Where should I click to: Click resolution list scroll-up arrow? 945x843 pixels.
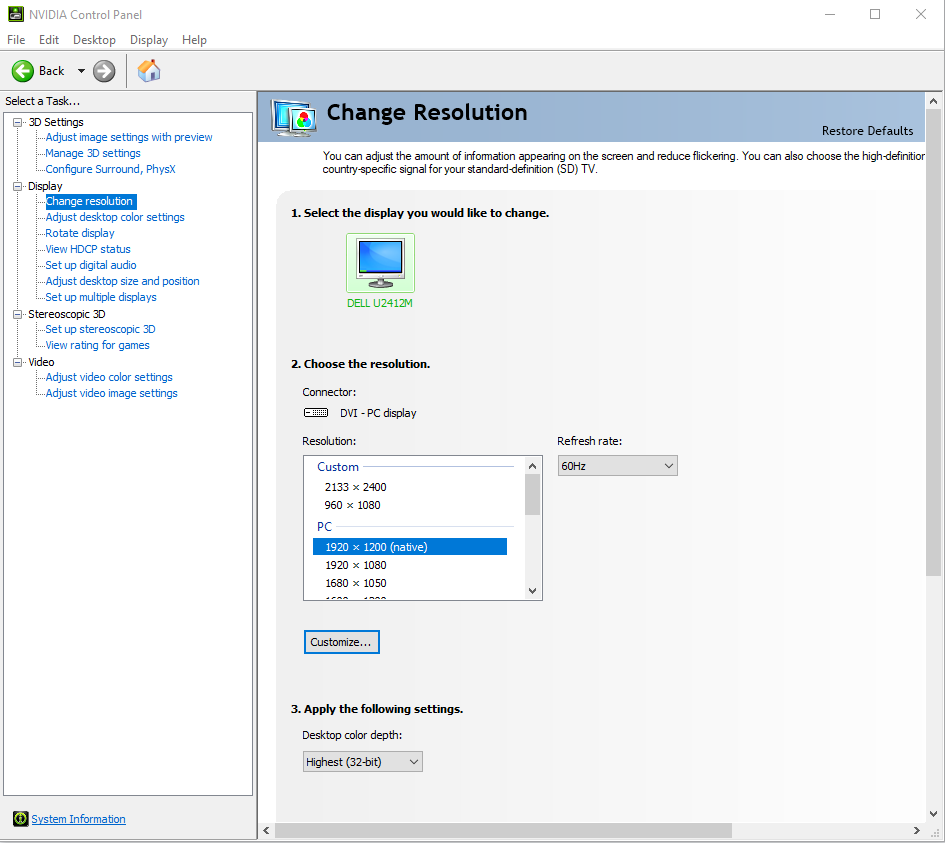[x=532, y=466]
